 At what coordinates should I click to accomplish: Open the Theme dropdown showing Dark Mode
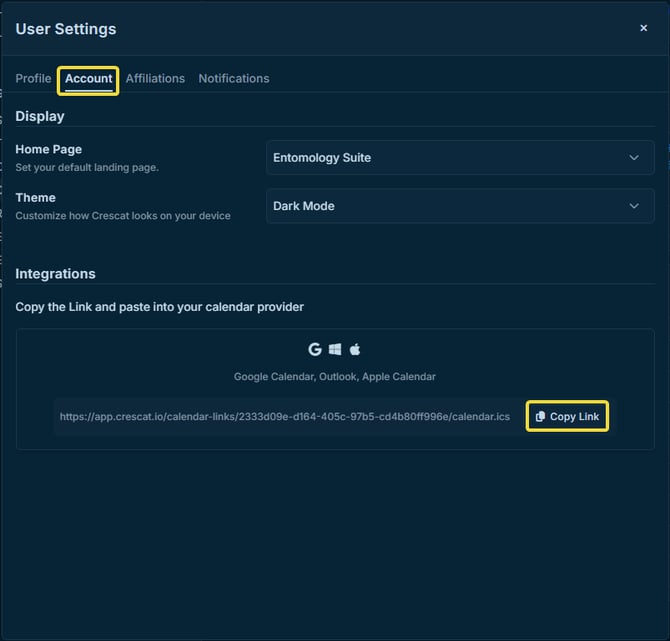pyautogui.click(x=450, y=206)
